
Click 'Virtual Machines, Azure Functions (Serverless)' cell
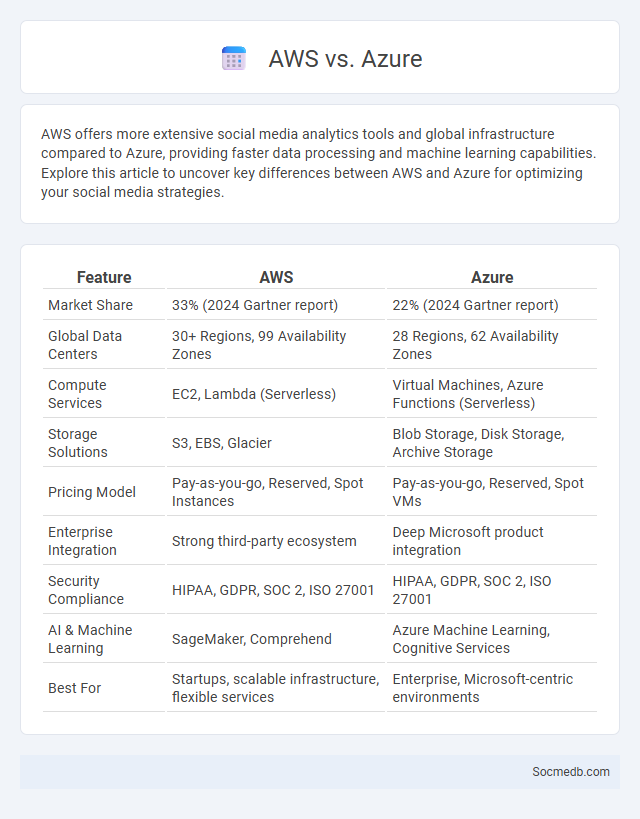tap(468, 394)
